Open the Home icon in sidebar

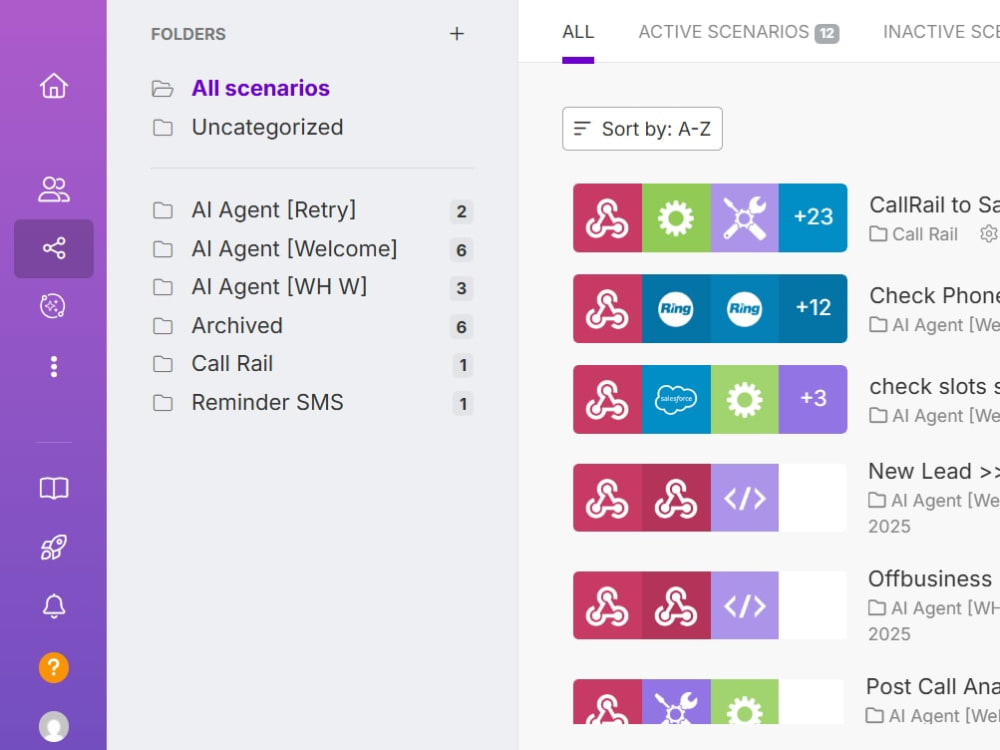click(x=54, y=86)
